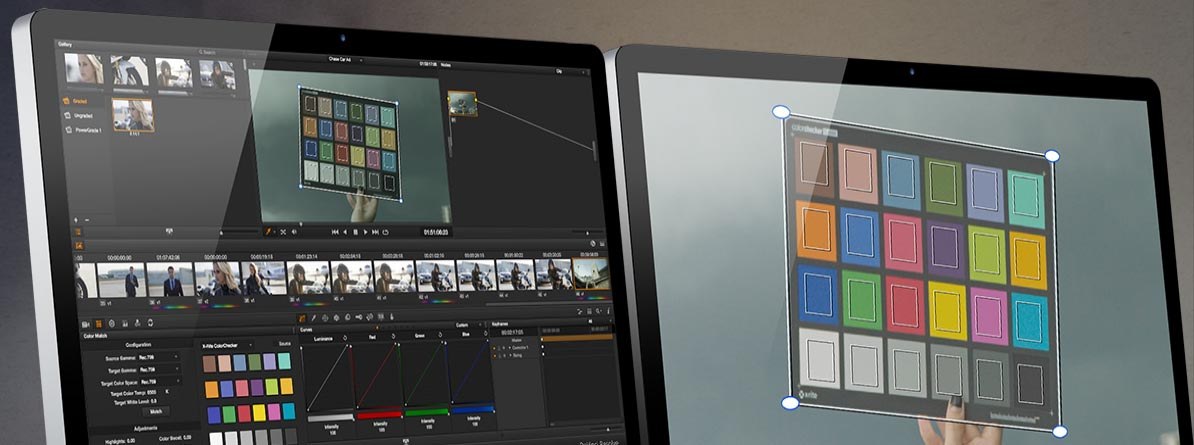Click the color picker wand icon below viewer
The image size is (1194, 445).
(269, 231)
